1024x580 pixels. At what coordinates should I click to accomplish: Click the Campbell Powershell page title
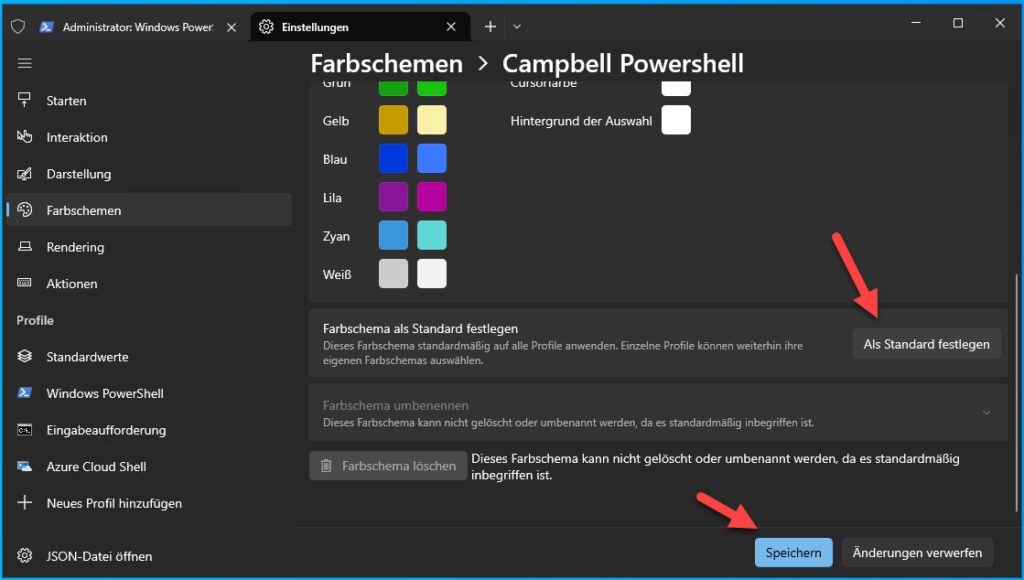623,64
